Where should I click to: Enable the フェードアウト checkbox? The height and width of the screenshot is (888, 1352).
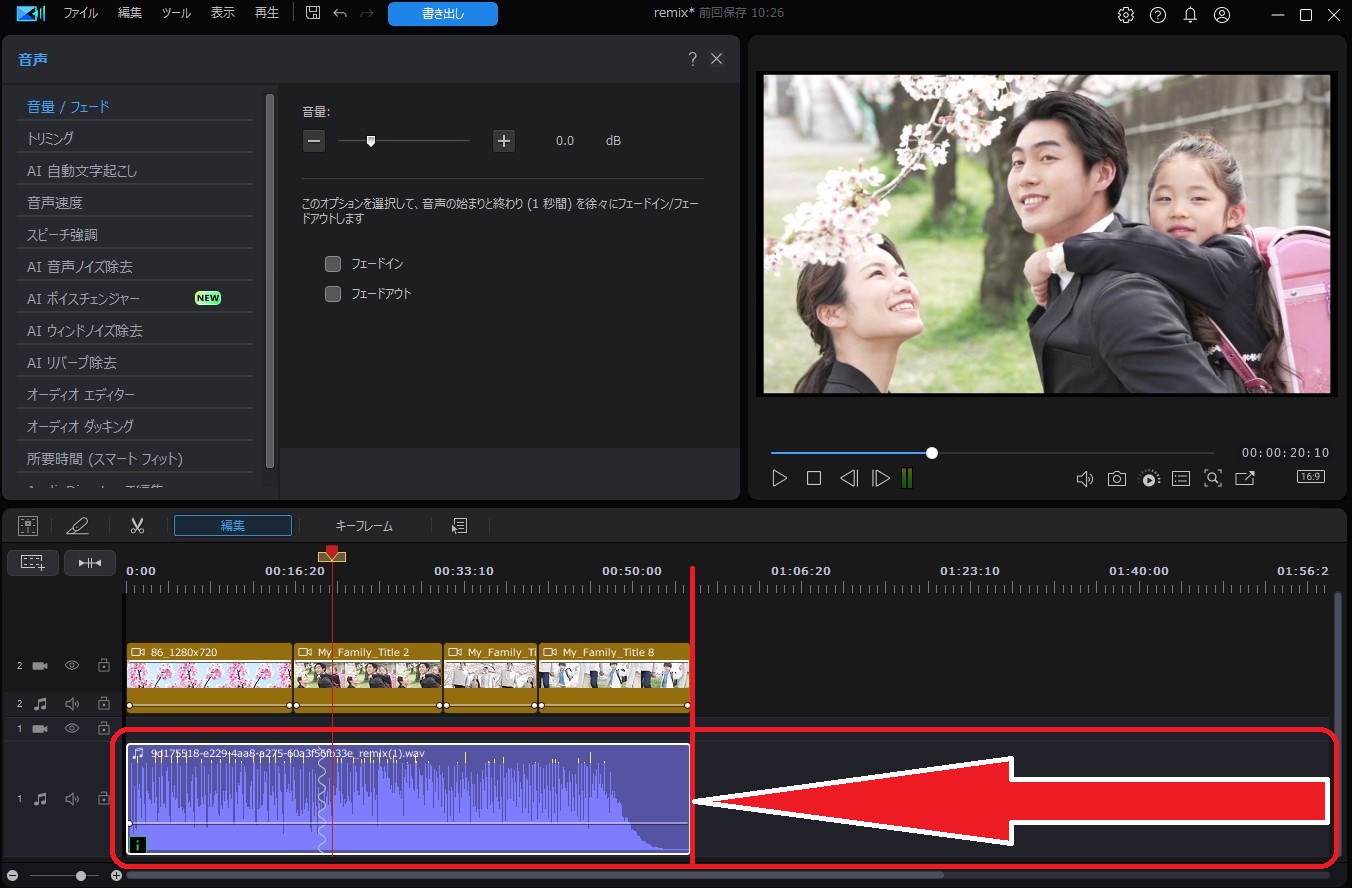click(x=332, y=293)
